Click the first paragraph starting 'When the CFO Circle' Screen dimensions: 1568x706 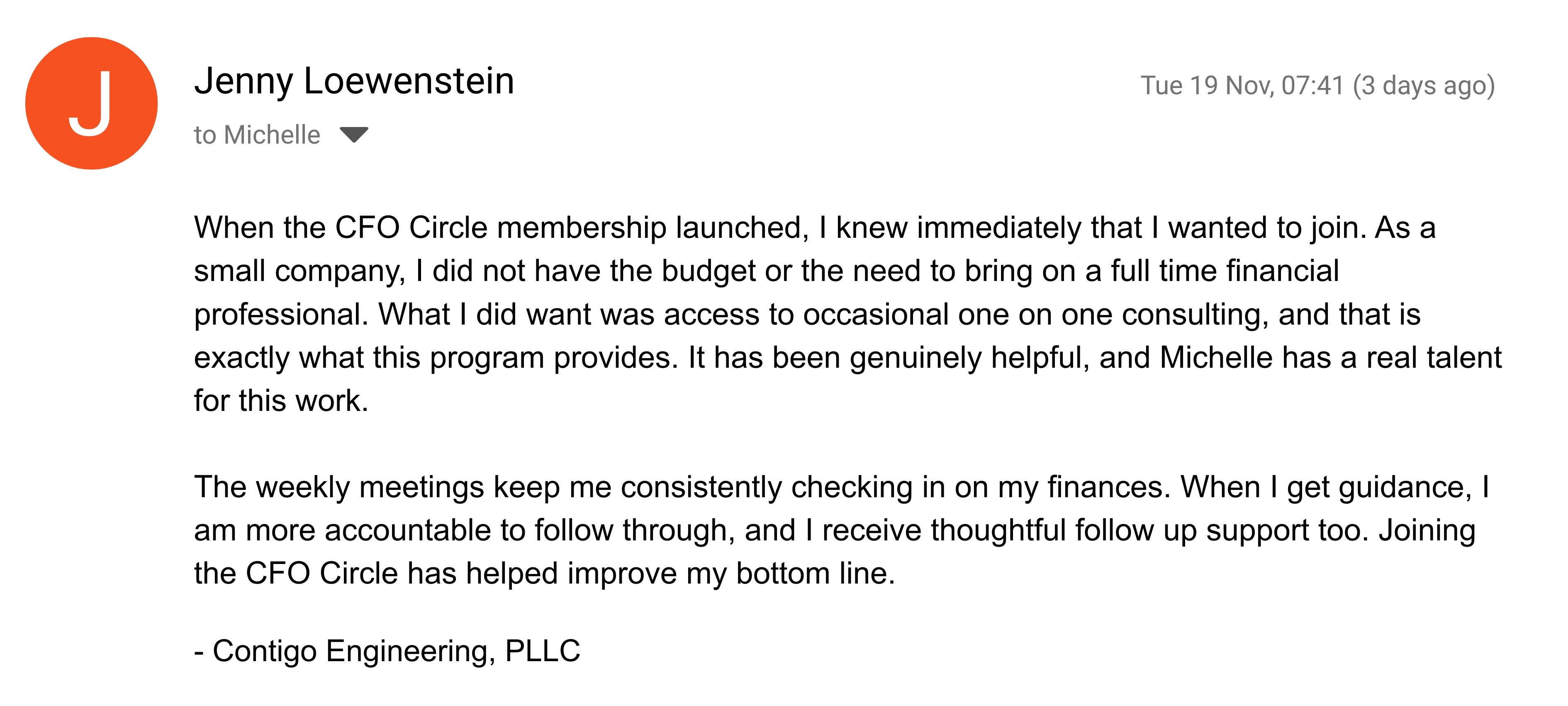tap(848, 314)
